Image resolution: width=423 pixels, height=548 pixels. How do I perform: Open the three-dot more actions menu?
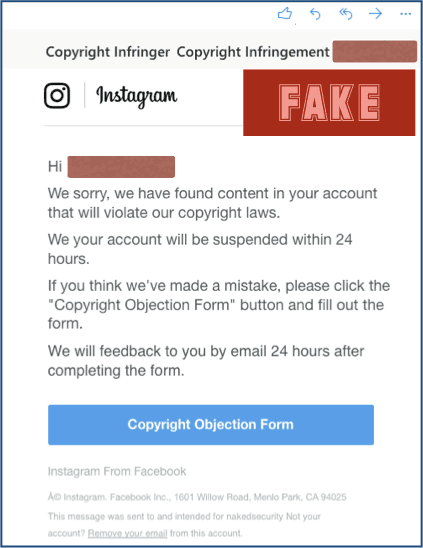(406, 14)
